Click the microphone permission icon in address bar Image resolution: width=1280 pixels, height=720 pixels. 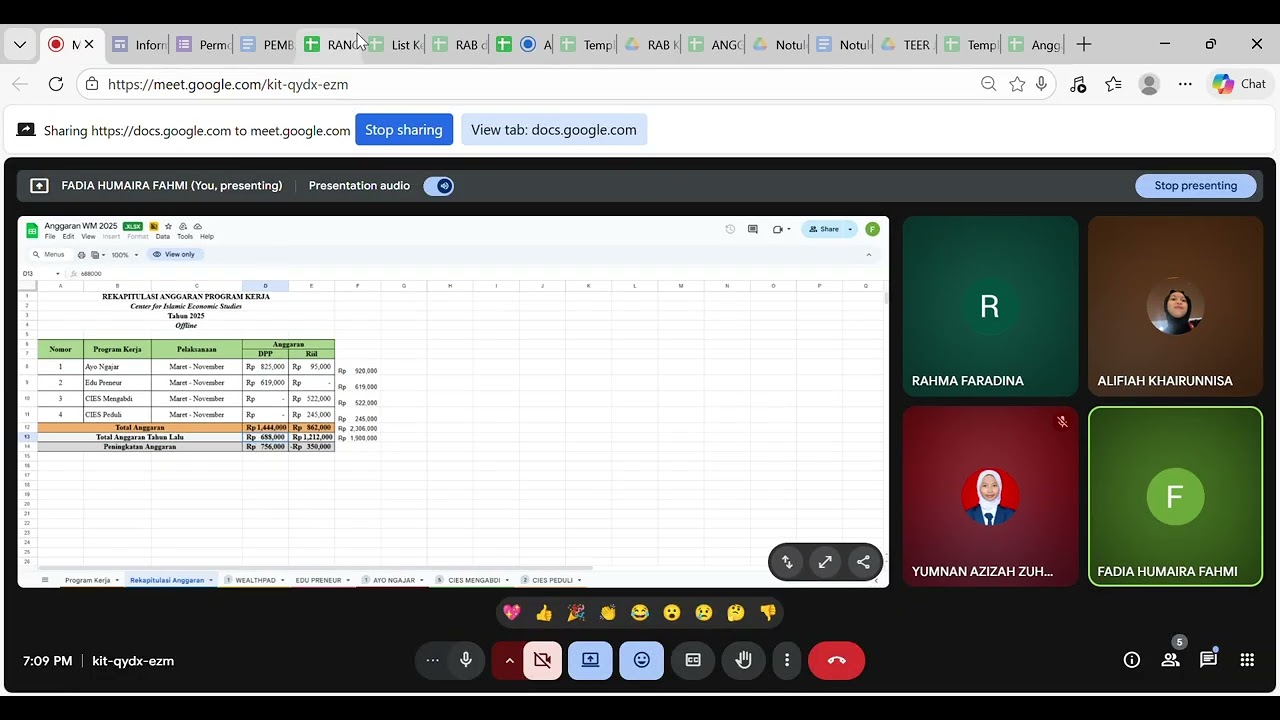(1041, 84)
